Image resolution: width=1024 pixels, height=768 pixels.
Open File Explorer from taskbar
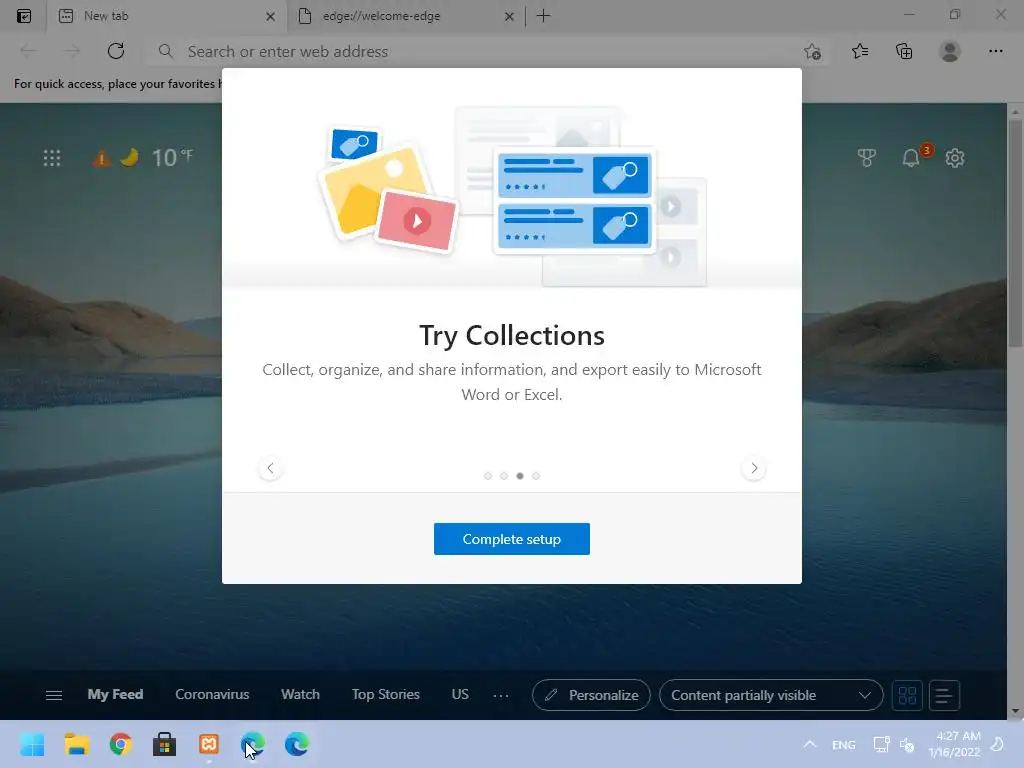[x=76, y=744]
